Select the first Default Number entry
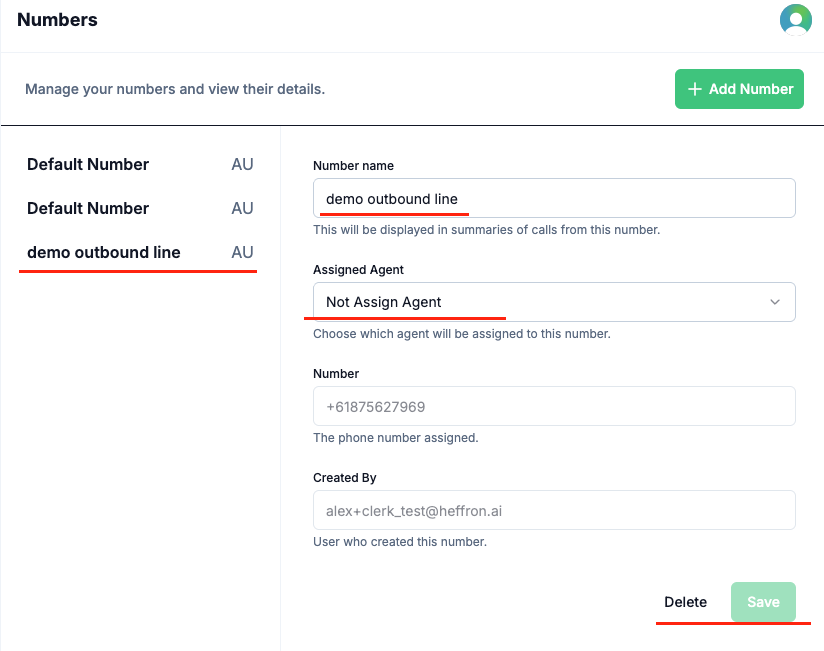 (x=140, y=164)
